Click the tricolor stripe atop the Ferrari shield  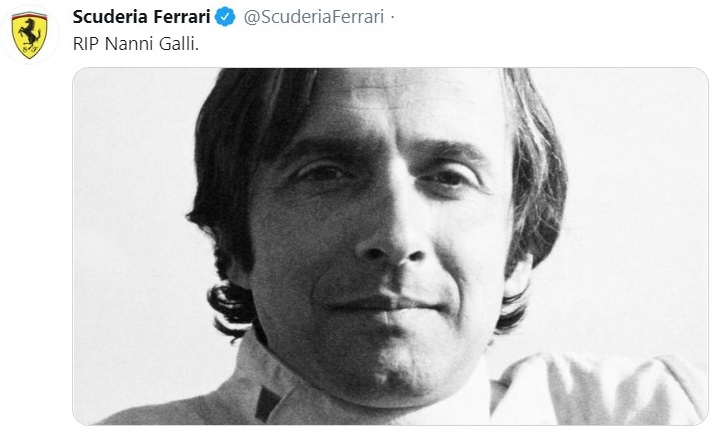29,15
